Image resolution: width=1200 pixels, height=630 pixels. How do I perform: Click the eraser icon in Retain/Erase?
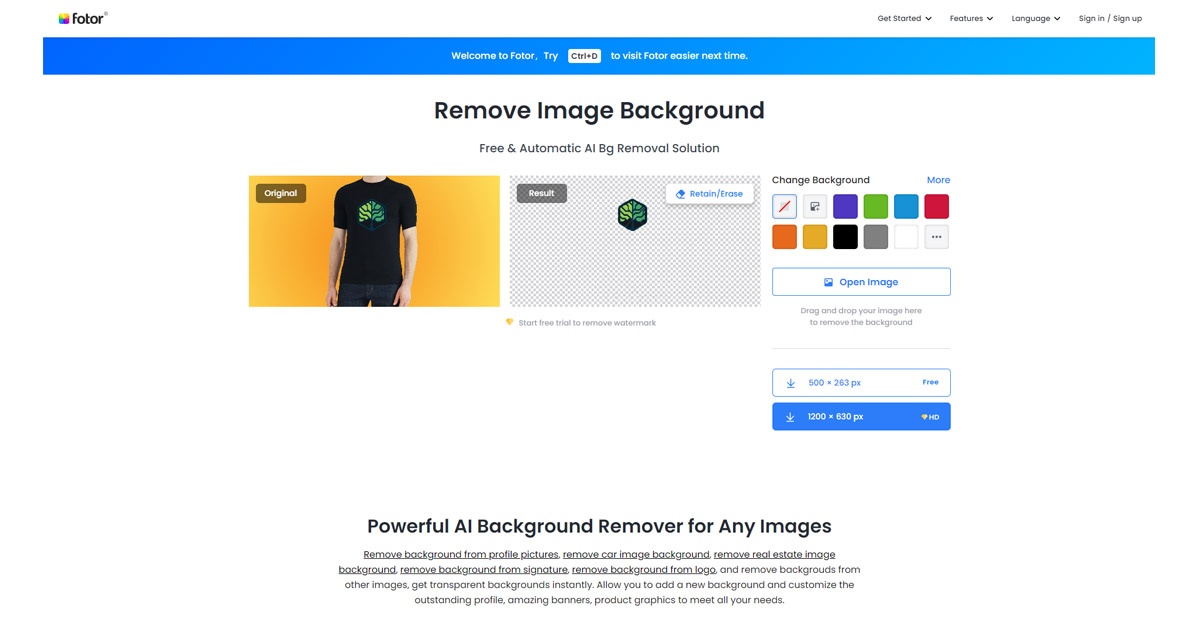click(x=681, y=194)
